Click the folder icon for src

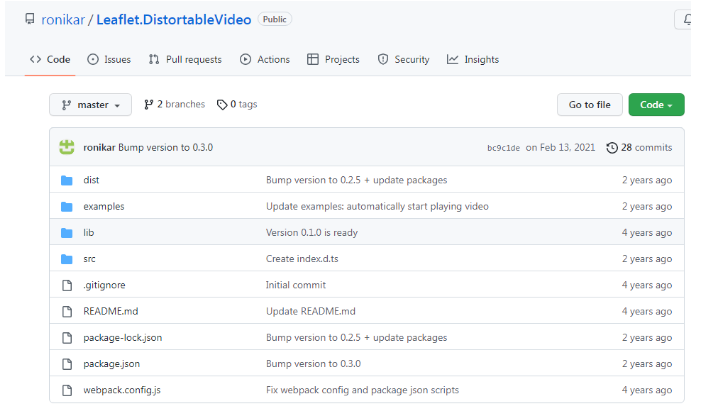[67, 259]
